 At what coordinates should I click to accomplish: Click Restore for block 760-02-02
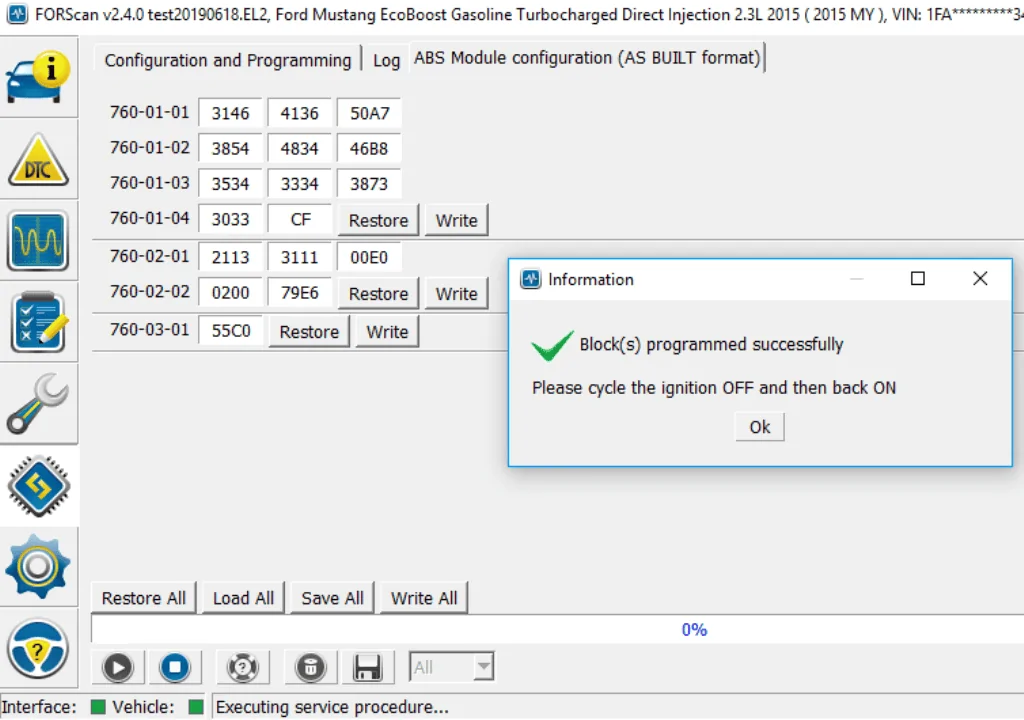(x=378, y=293)
